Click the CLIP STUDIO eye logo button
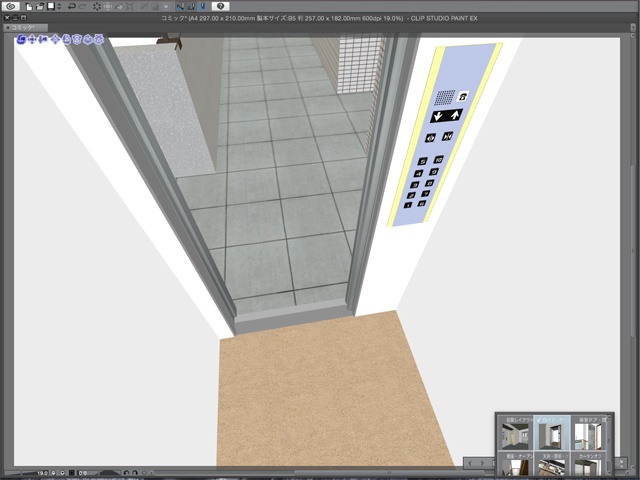Image resolution: width=640 pixels, height=480 pixels. [x=11, y=6]
